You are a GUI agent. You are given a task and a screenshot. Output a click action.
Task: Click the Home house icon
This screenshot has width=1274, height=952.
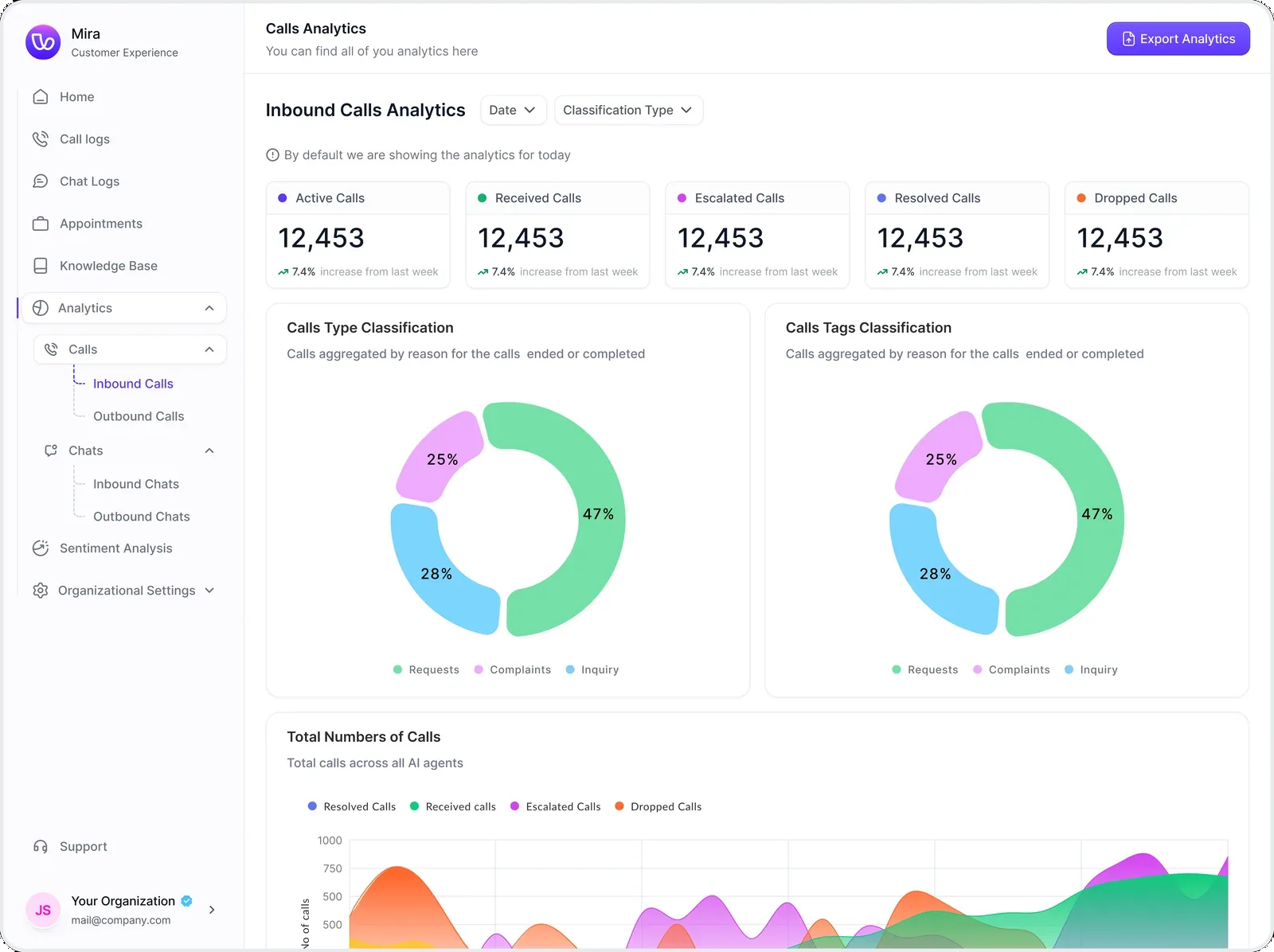coord(41,97)
